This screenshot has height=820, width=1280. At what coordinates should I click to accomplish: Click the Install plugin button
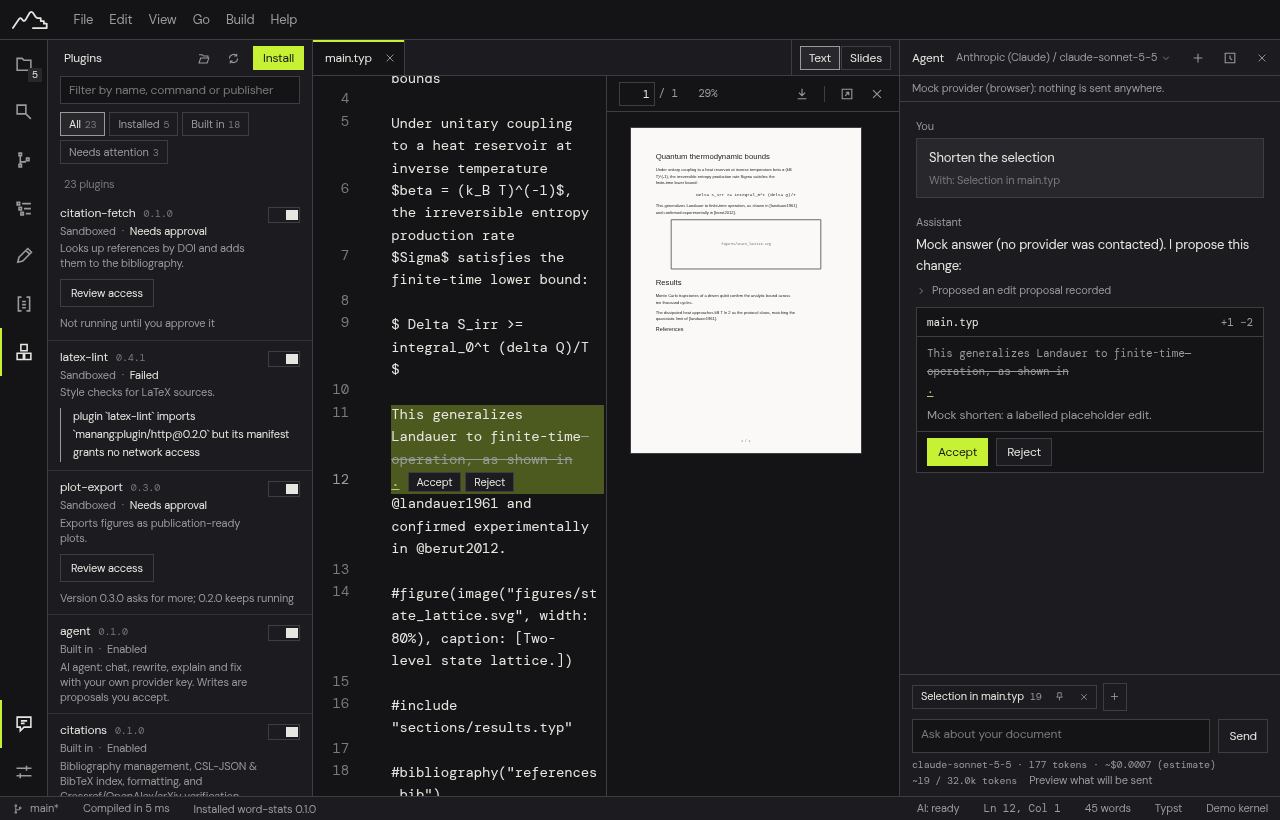[x=278, y=58]
